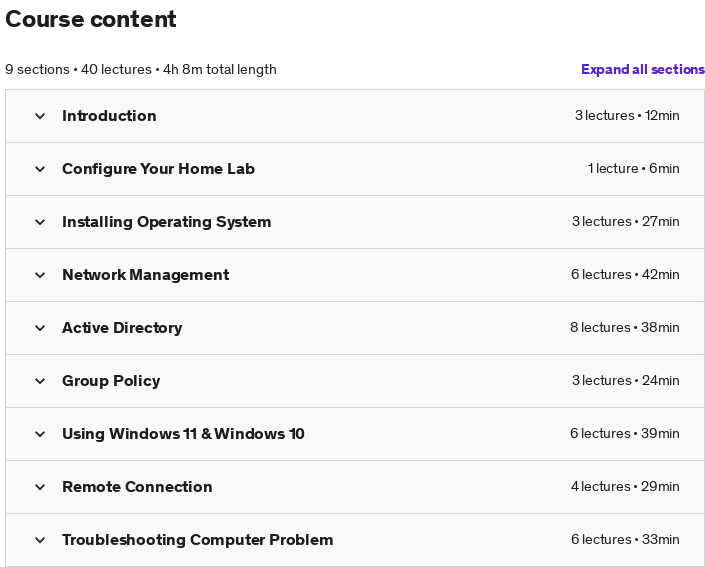Open the Active Directory section title
This screenshot has height=567, width=705.
[x=122, y=328]
